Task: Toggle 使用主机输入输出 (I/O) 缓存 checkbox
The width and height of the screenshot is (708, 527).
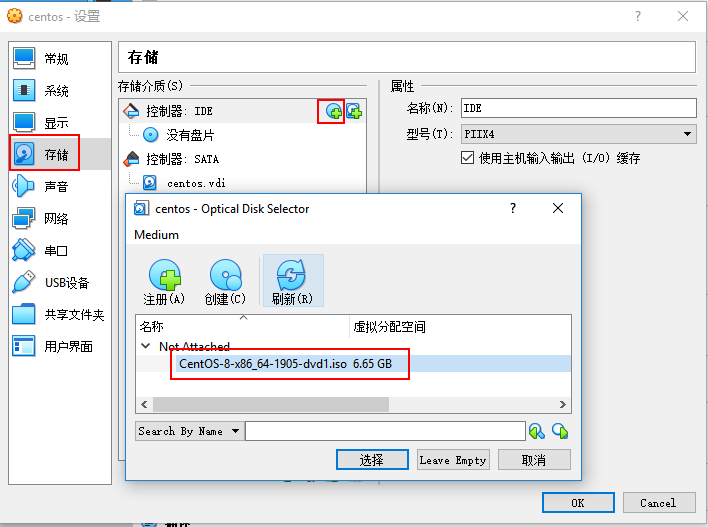Action: tap(467, 158)
